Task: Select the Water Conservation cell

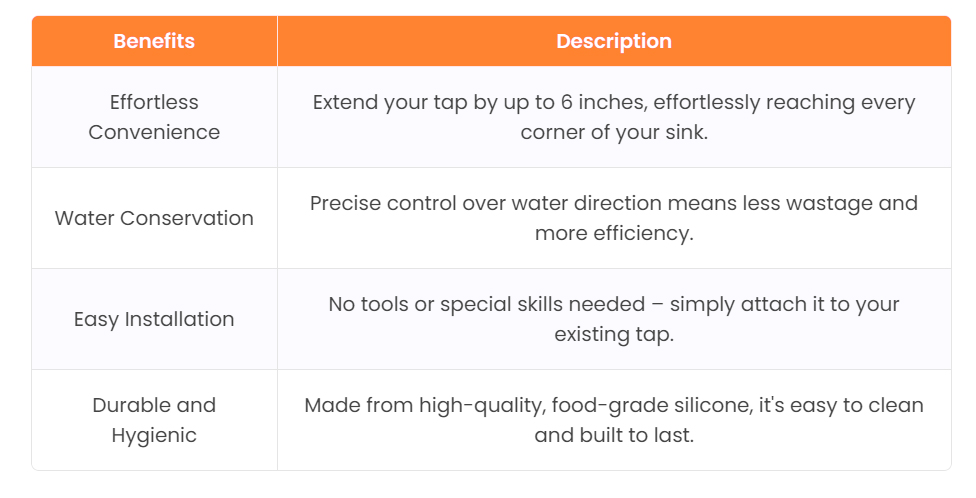Action: 154,218
